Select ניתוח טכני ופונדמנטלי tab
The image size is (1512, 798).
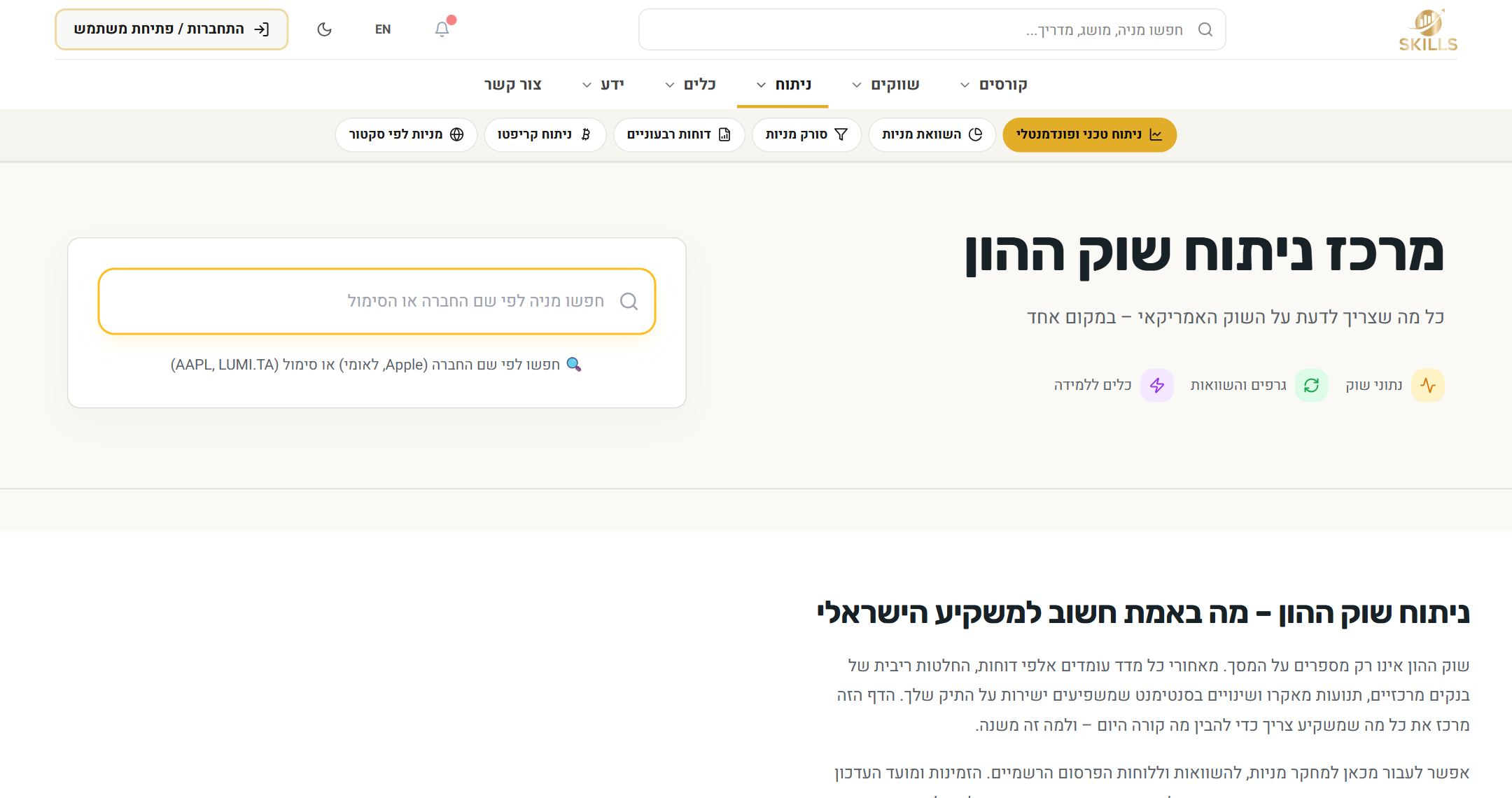[1089, 134]
